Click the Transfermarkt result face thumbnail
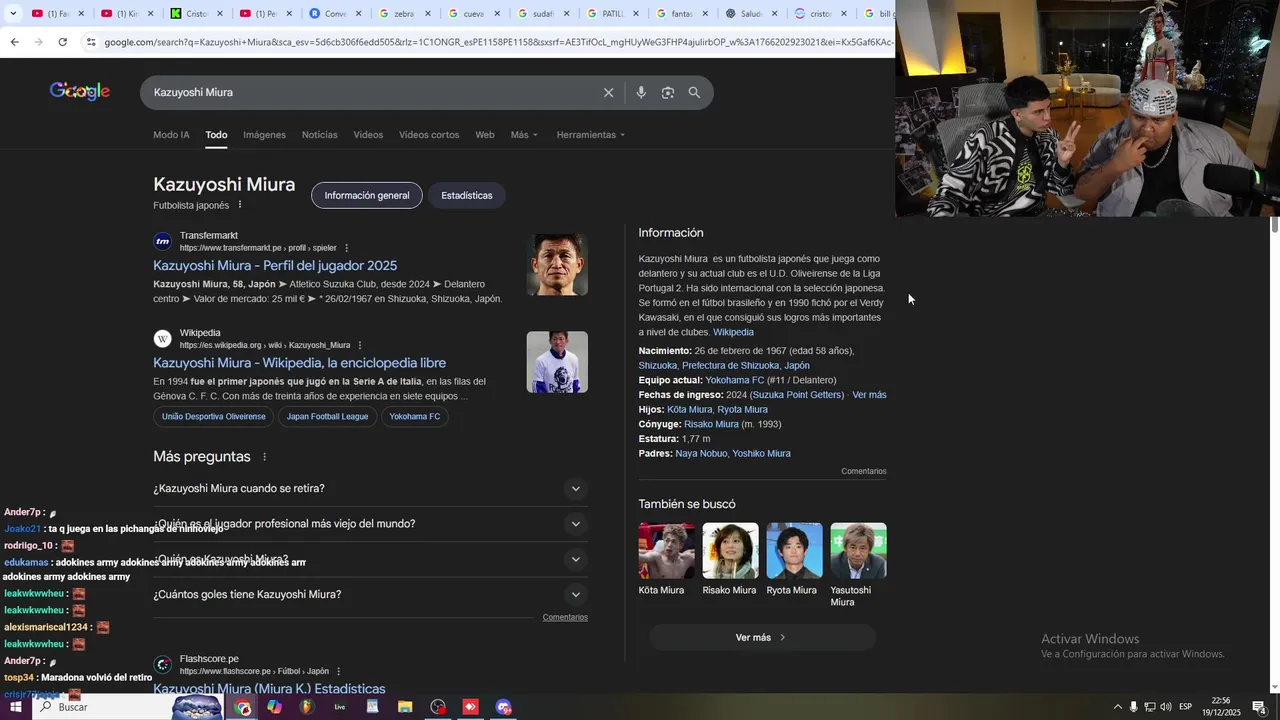The height and width of the screenshot is (720, 1280). point(557,265)
